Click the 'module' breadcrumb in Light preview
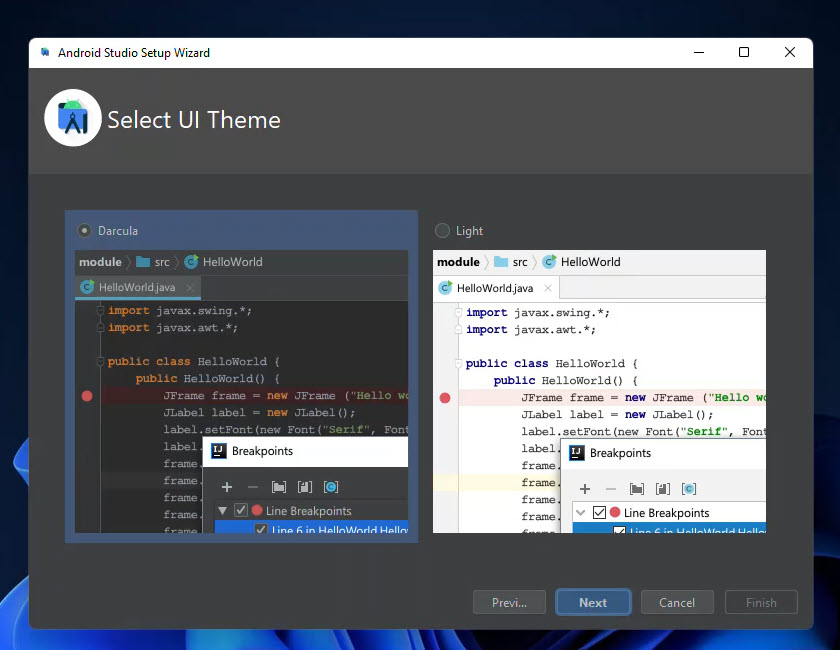 click(x=458, y=262)
